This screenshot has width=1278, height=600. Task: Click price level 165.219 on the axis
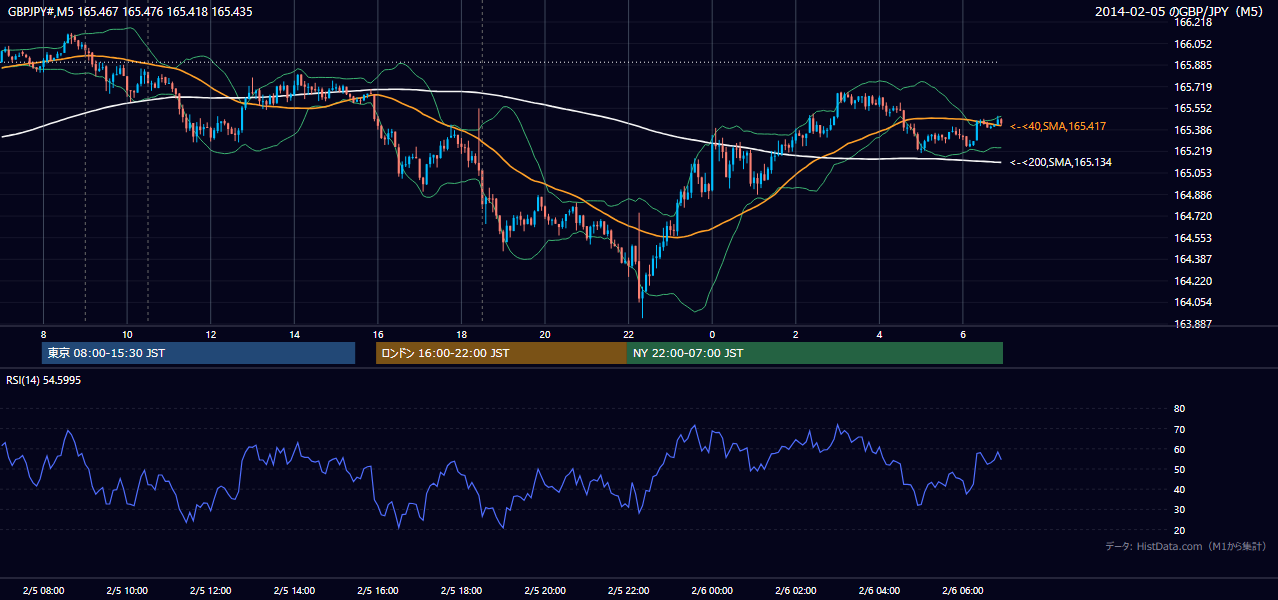1193,151
